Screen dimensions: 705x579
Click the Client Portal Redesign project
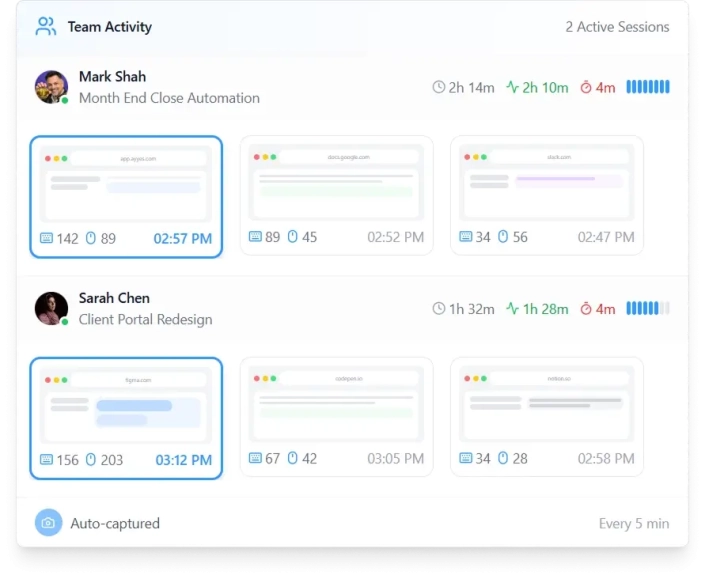[x=145, y=320]
